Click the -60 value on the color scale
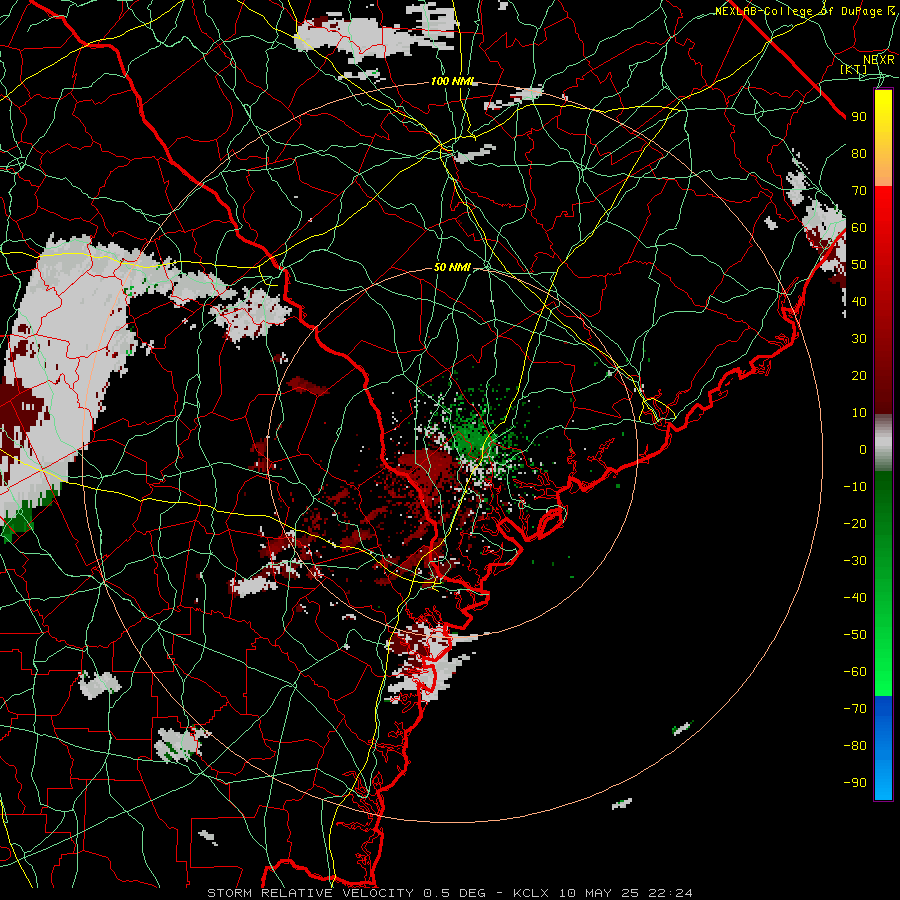This screenshot has height=900, width=900. [x=855, y=672]
